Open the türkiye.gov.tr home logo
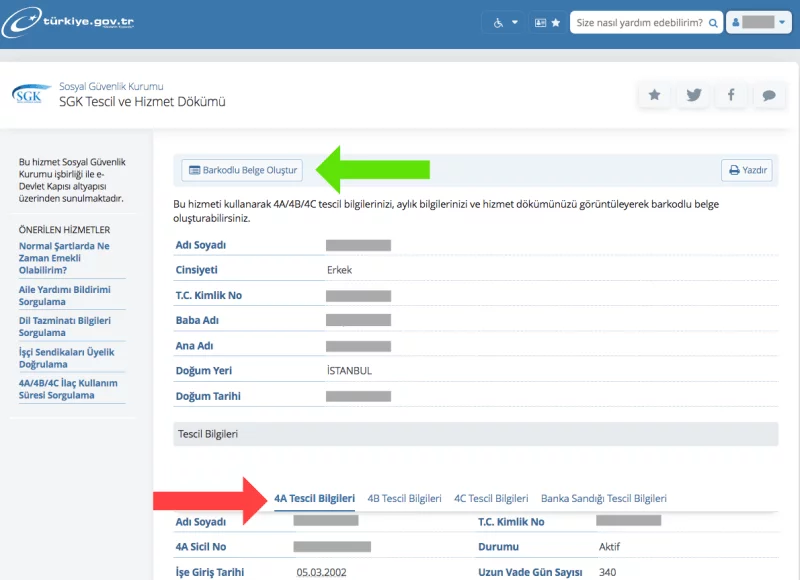Viewport: 800px width, 580px height. 68,22
